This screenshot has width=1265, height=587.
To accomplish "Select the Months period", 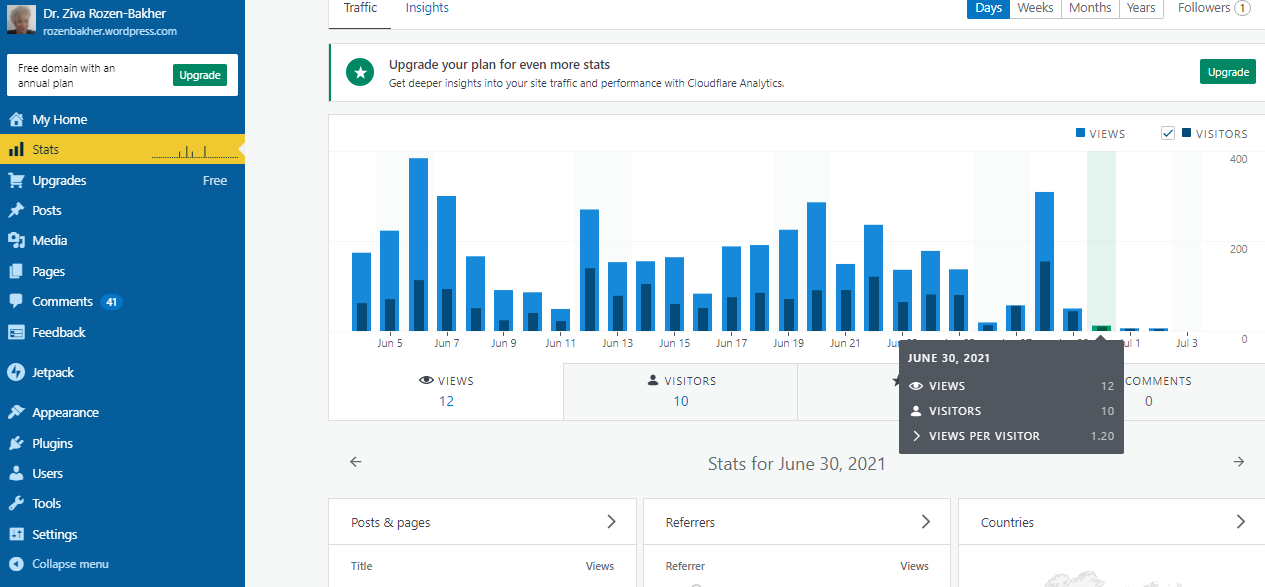I will (x=1090, y=8).
